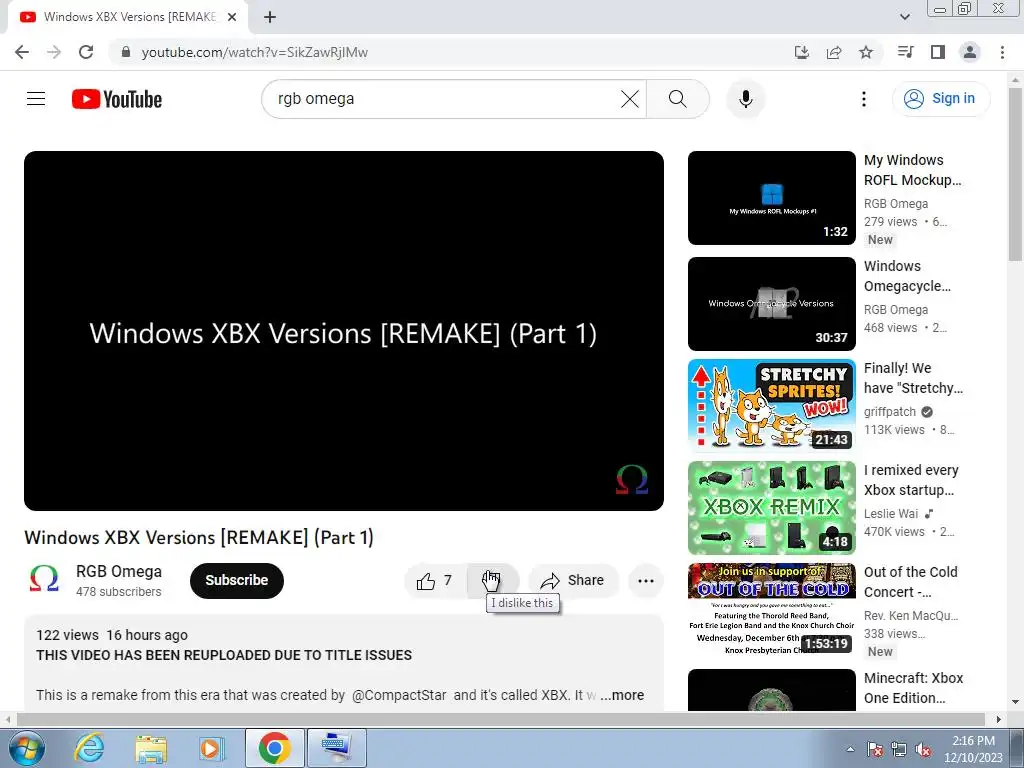
Task: Open Minecraft: Xbox One Edition title
Action: 913,688
